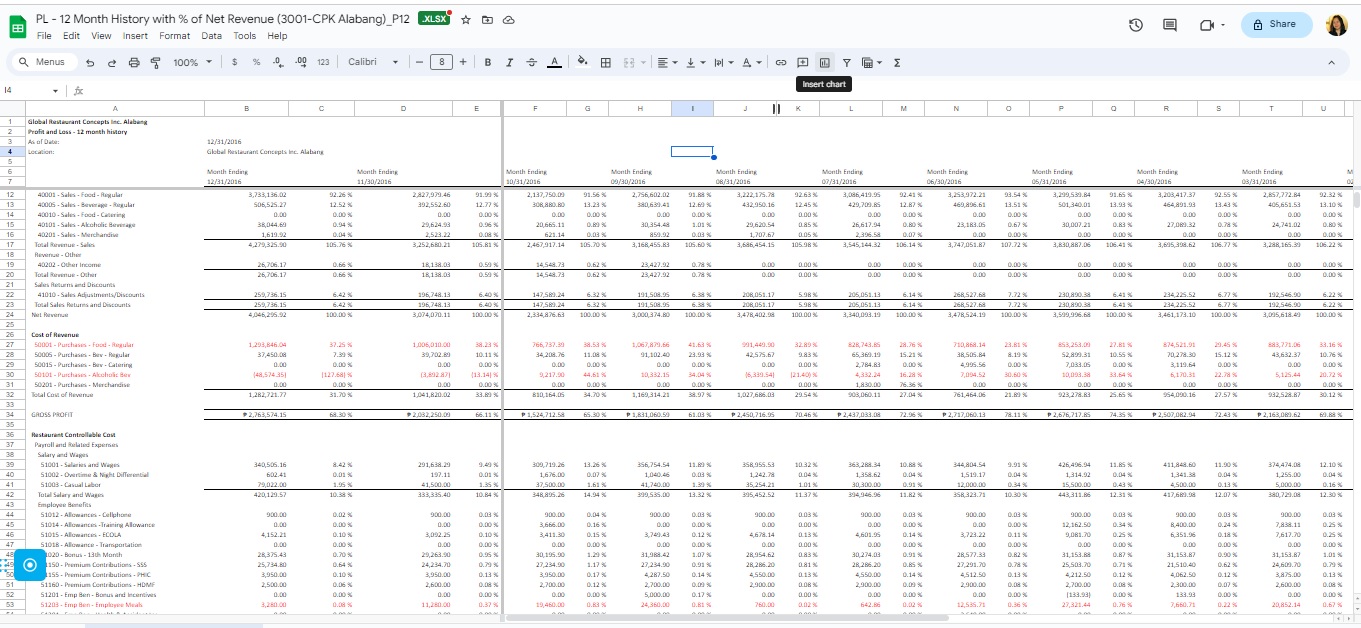Format as currency
Image resolution: width=1361 pixels, height=628 pixels.
pyautogui.click(x=234, y=62)
